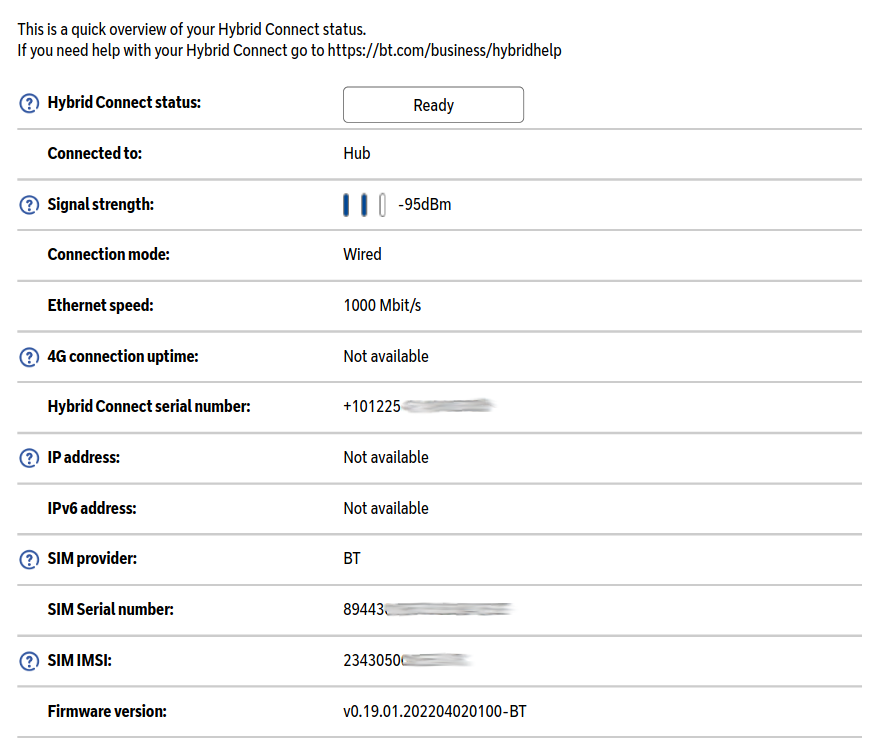Click the Ready status button

(x=433, y=105)
